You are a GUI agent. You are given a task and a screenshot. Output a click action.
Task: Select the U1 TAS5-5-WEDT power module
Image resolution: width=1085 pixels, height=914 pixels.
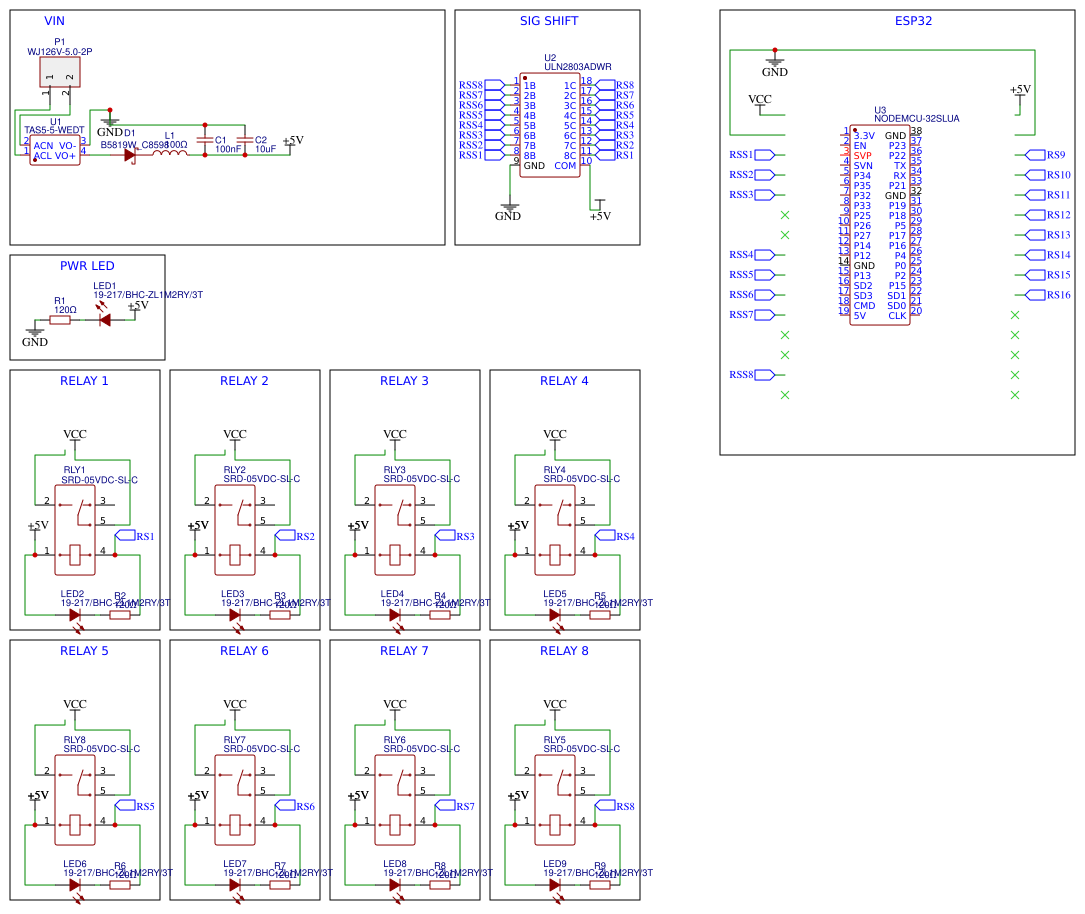tap(55, 151)
